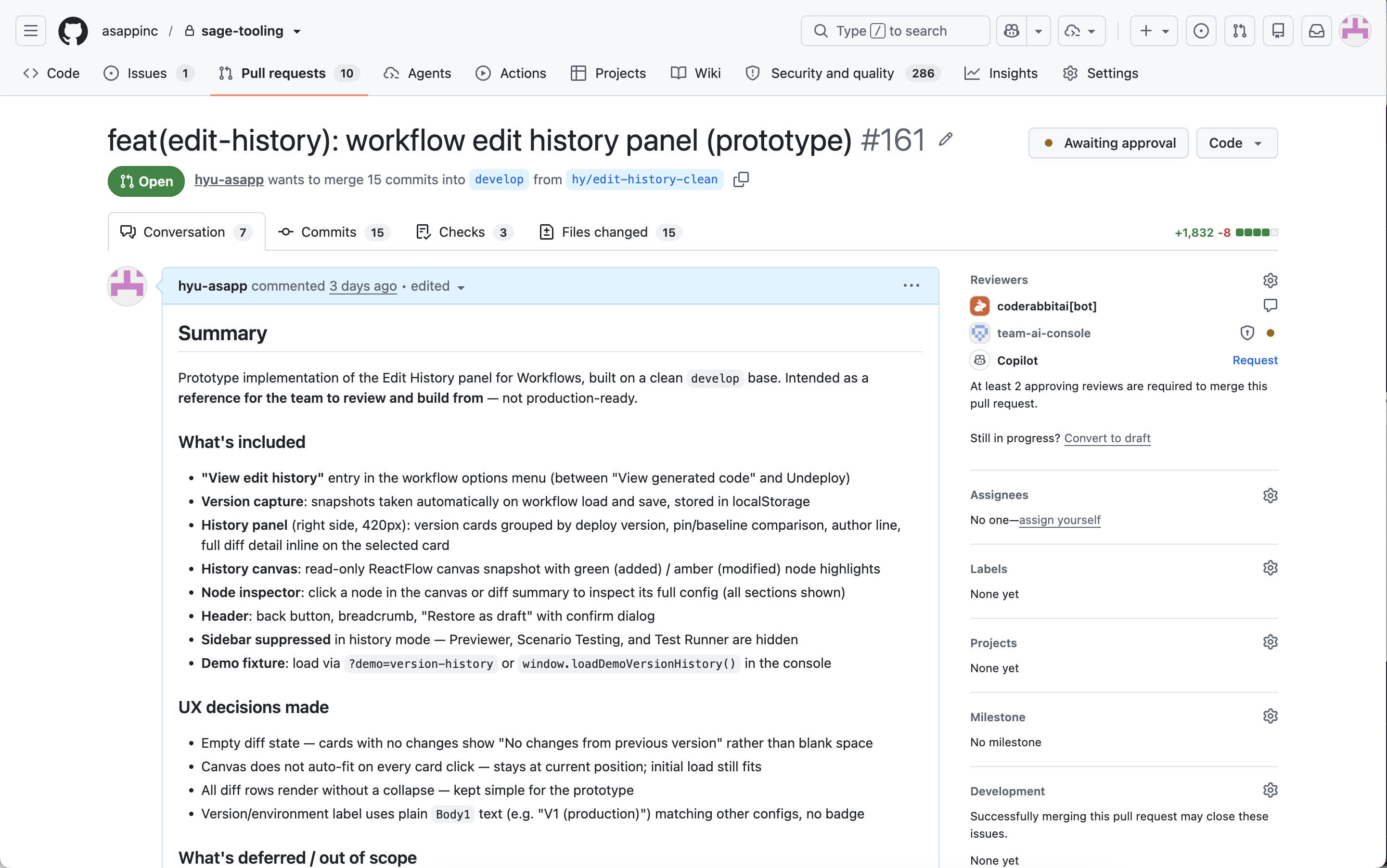Go to asappinc organization link
The width and height of the screenshot is (1387, 868).
click(130, 31)
